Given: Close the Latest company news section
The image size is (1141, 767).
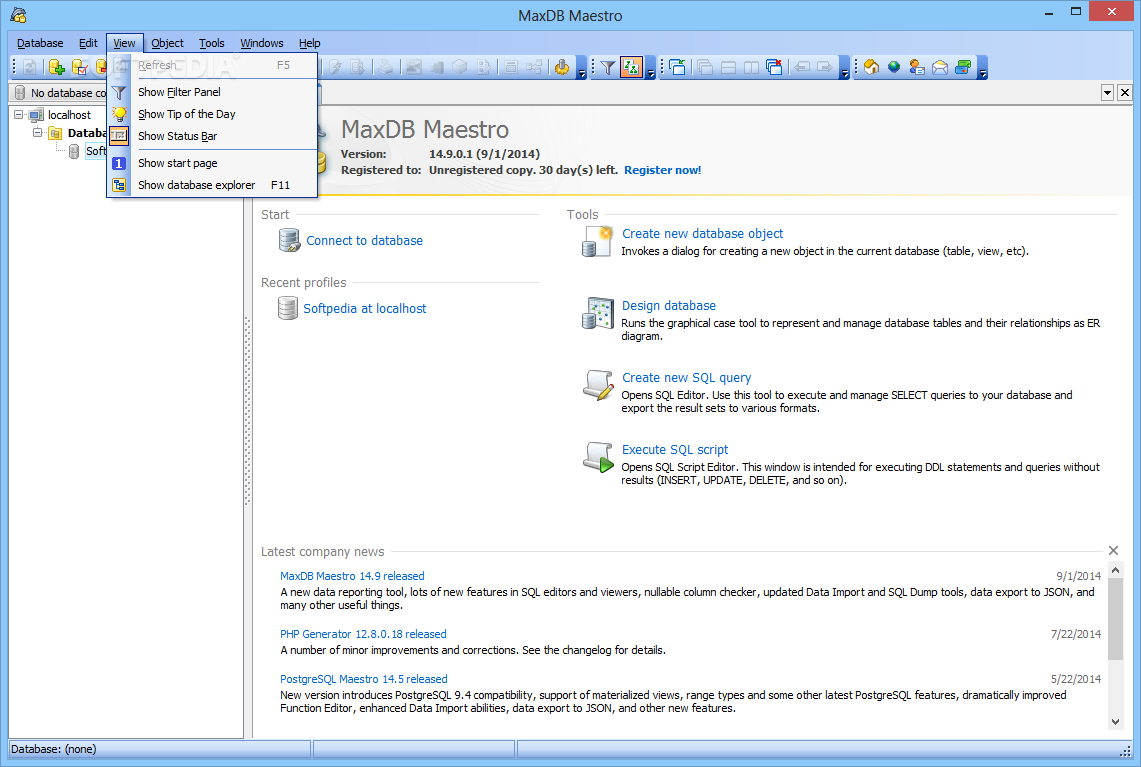Looking at the screenshot, I should (x=1113, y=551).
